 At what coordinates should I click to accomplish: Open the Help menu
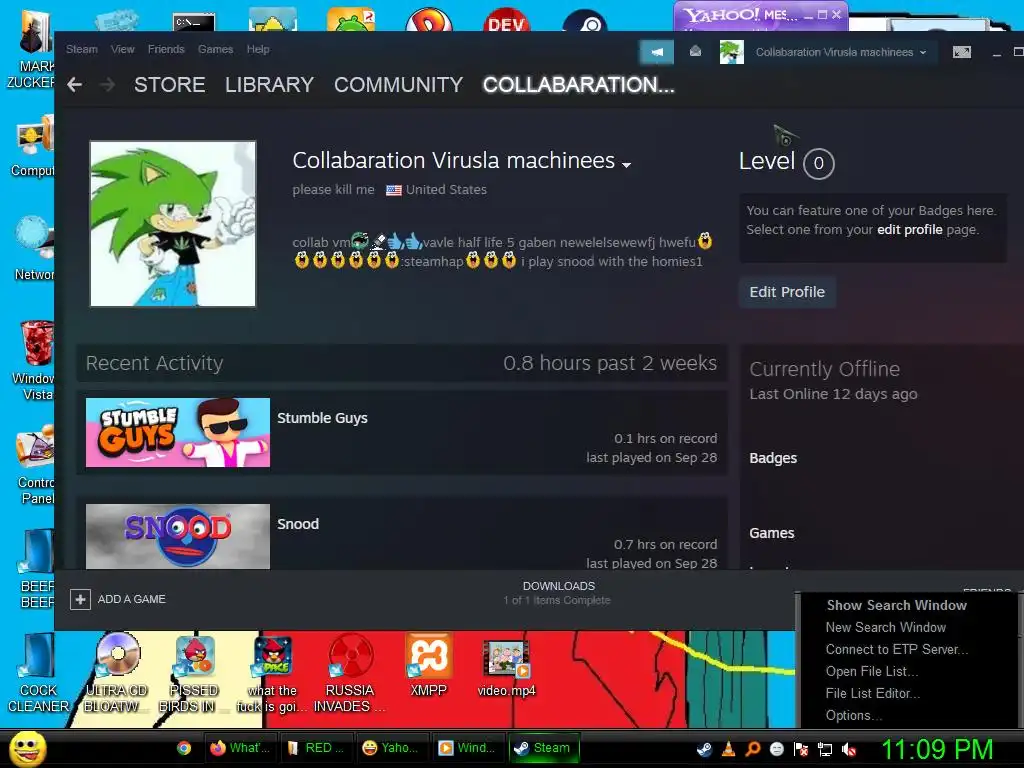point(258,49)
